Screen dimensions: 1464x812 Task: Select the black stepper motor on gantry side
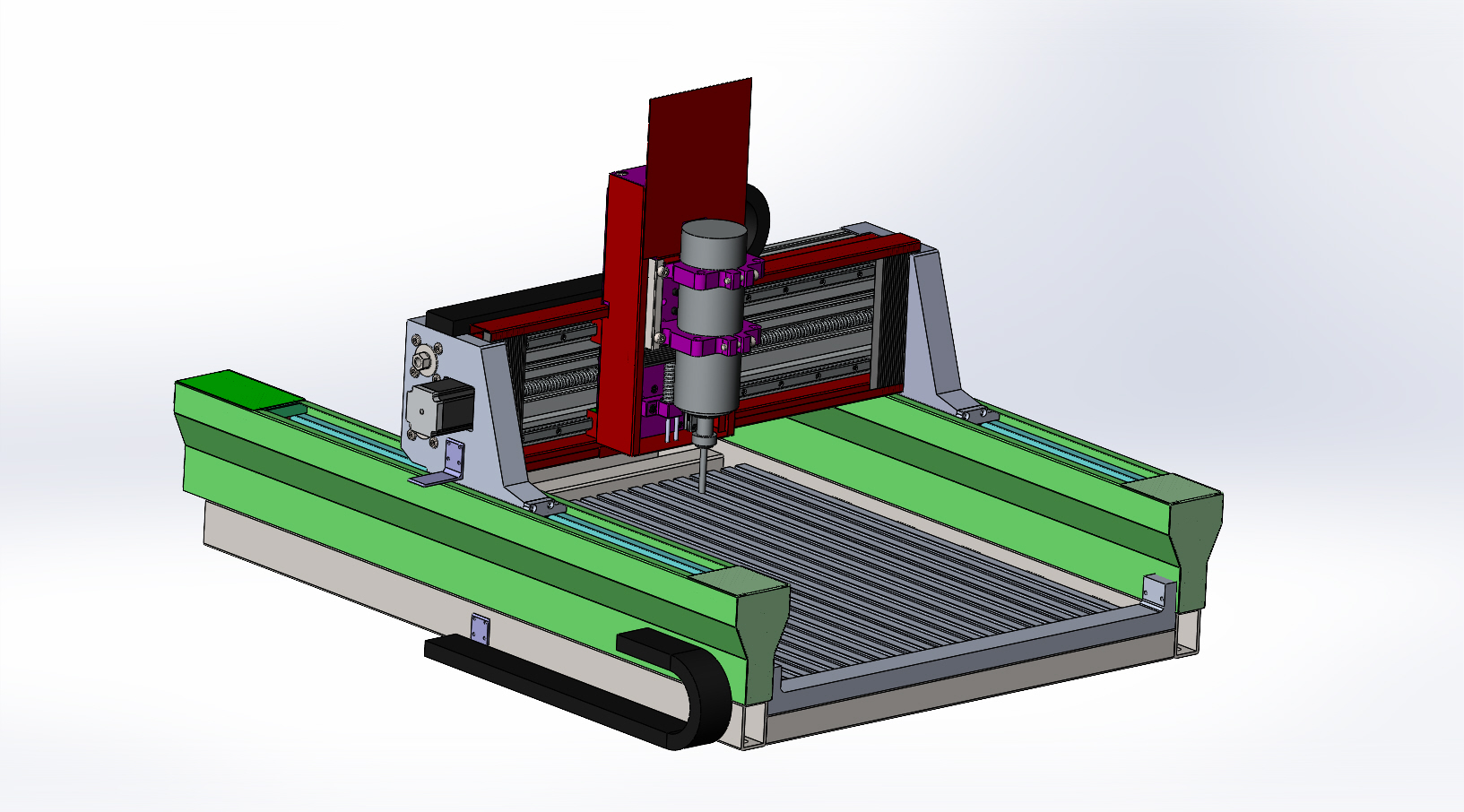pos(439,407)
